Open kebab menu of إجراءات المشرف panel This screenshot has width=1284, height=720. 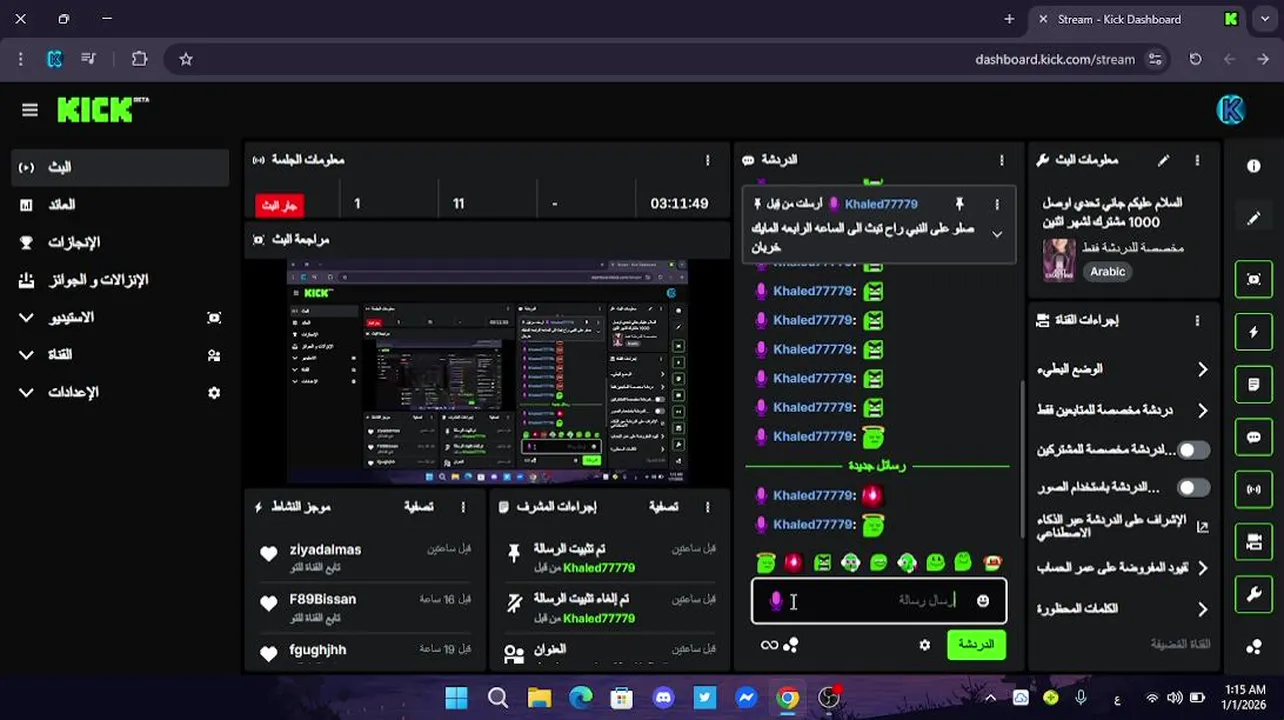(707, 507)
